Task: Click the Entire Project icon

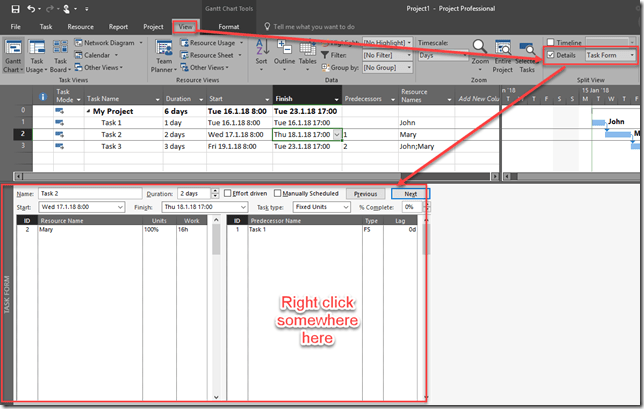Action: [x=503, y=50]
